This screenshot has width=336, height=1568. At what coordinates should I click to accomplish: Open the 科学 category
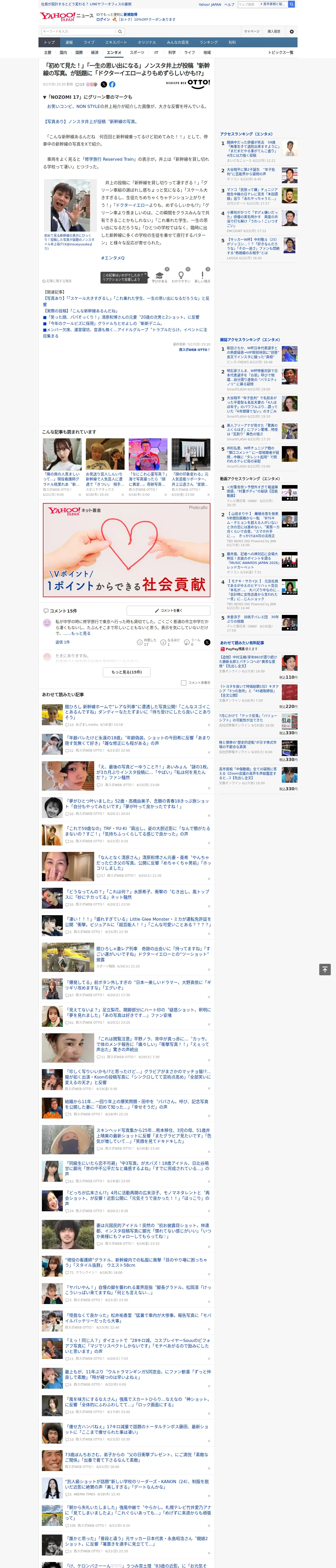172,52
